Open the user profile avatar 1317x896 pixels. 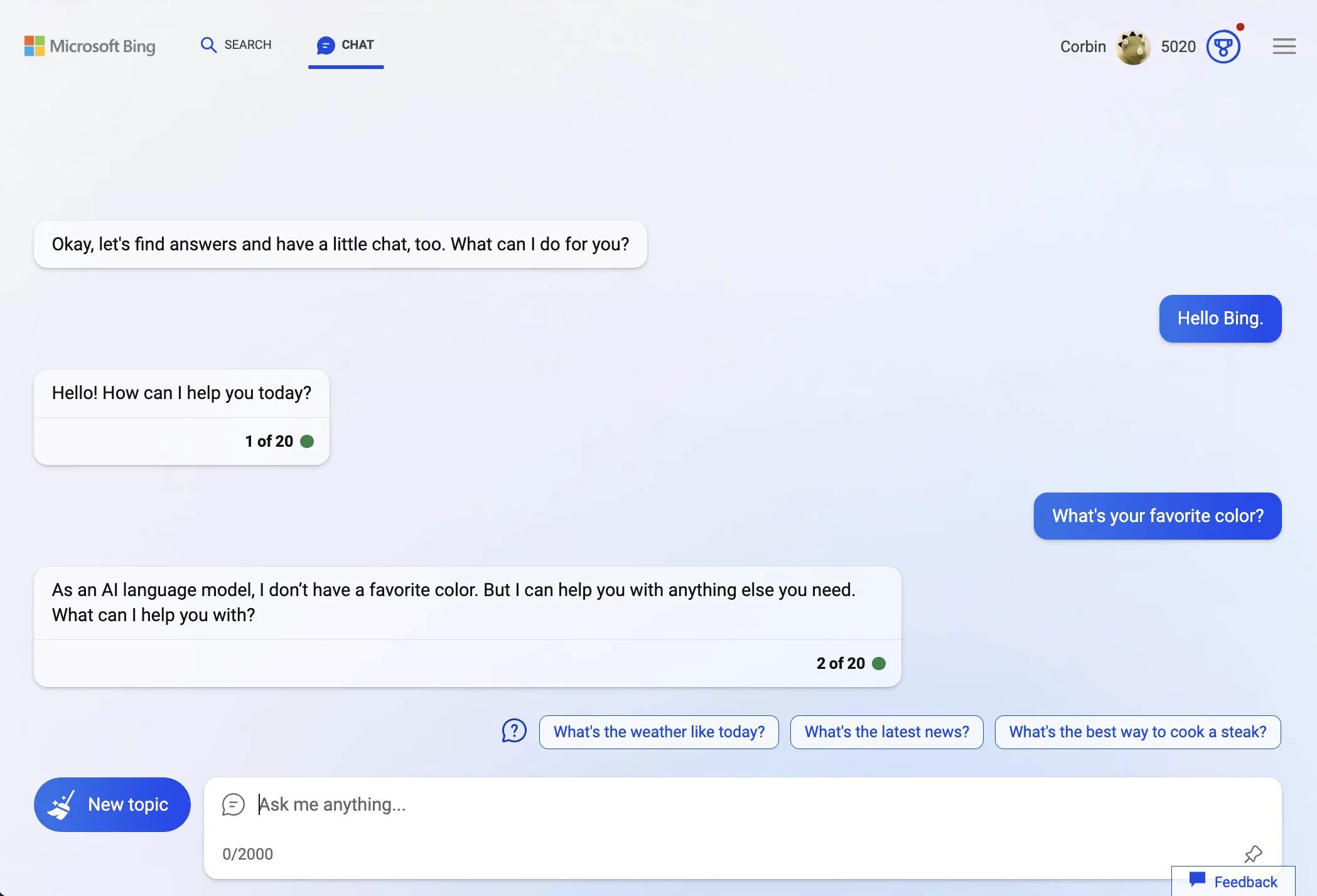[x=1133, y=46]
